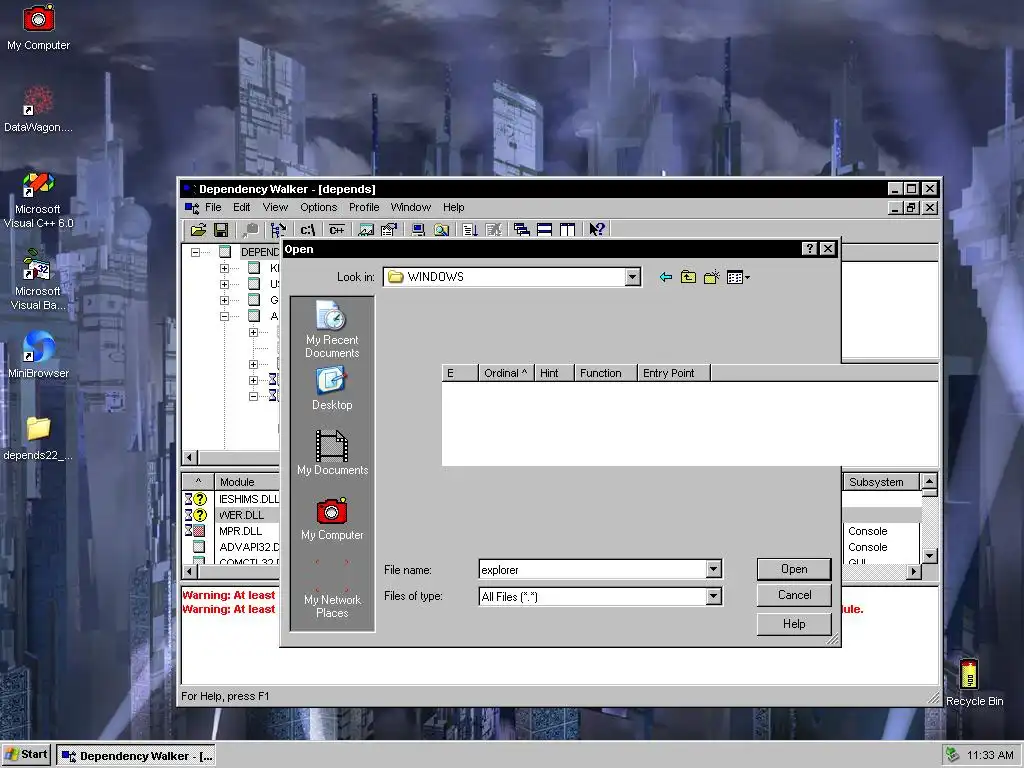Click the Cancel button

(x=794, y=595)
